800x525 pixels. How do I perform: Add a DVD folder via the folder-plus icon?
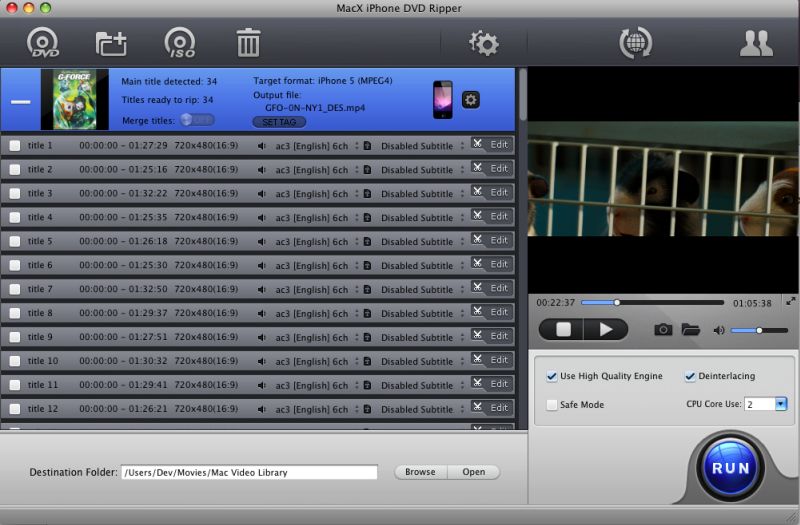(111, 43)
